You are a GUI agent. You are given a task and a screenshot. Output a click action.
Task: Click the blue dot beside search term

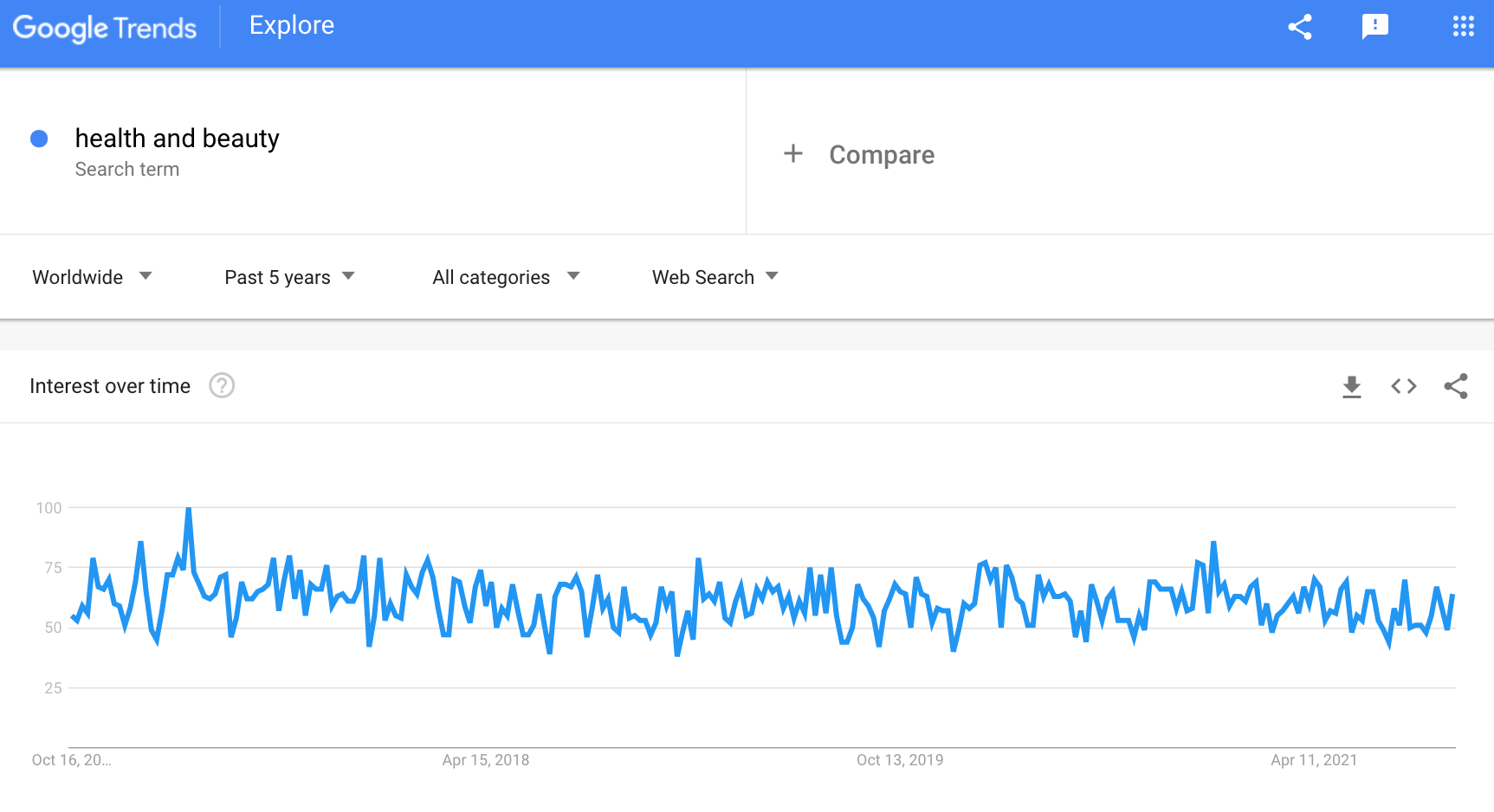(x=39, y=139)
